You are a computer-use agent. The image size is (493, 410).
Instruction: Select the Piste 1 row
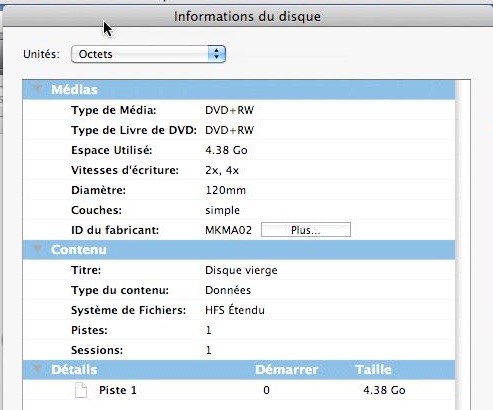(239, 390)
